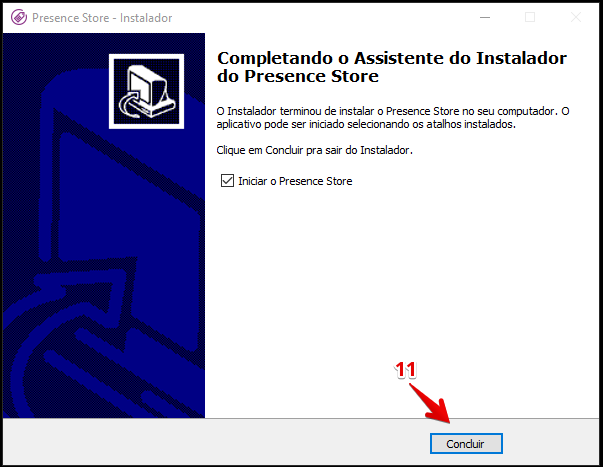Click the "Clique em Concluir pra sair" instruction text
Viewport: 603px width, 467px height.
(x=314, y=150)
